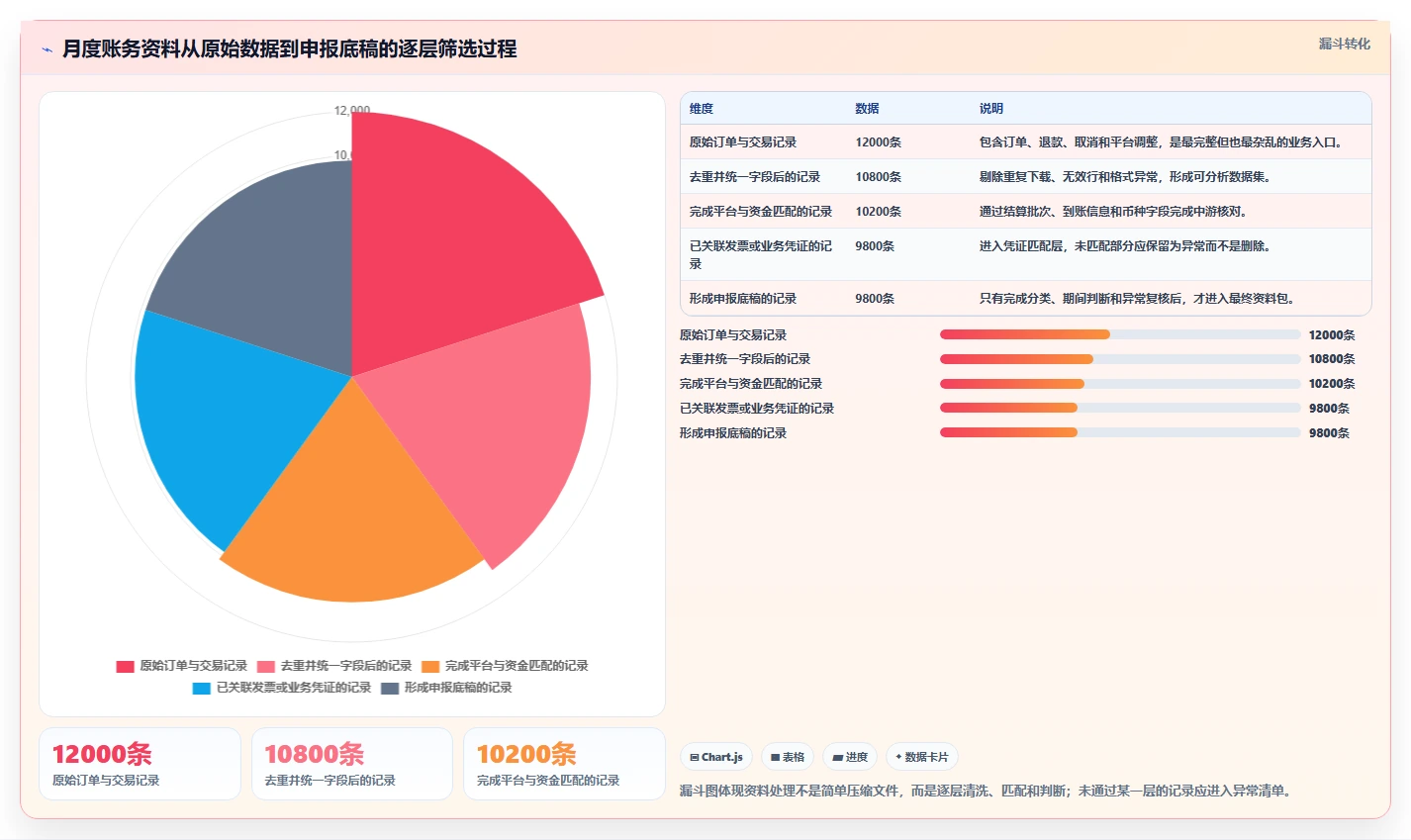Click the 已关联发票或业务凭证的记录 progress bar

pyautogui.click(x=1120, y=408)
